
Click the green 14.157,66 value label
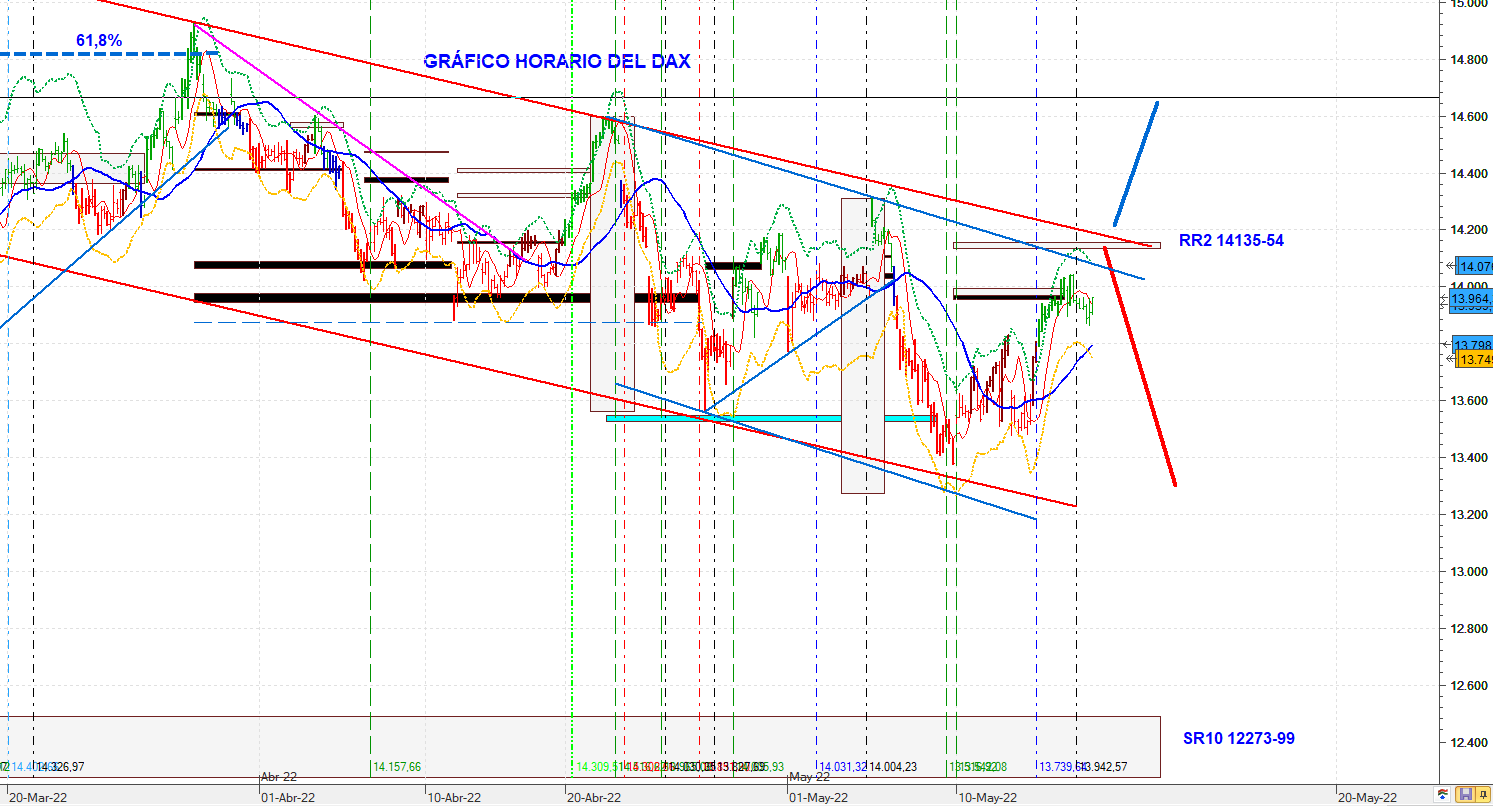tap(397, 767)
